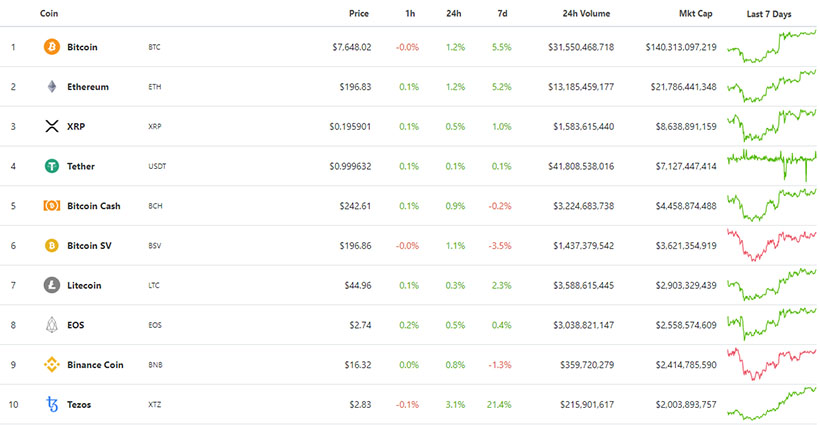Click the Bitcoin Cash logo icon
Screen dimensions: 820x425
pos(52,206)
